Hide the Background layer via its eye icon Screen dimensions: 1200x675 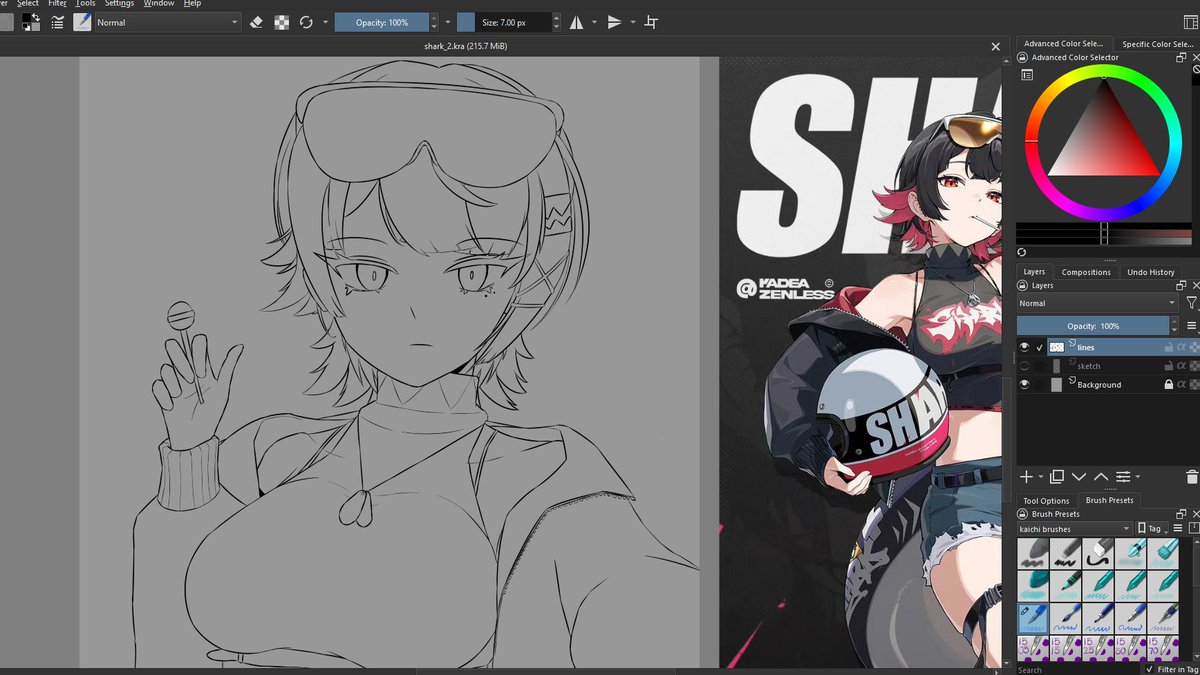tap(1024, 384)
